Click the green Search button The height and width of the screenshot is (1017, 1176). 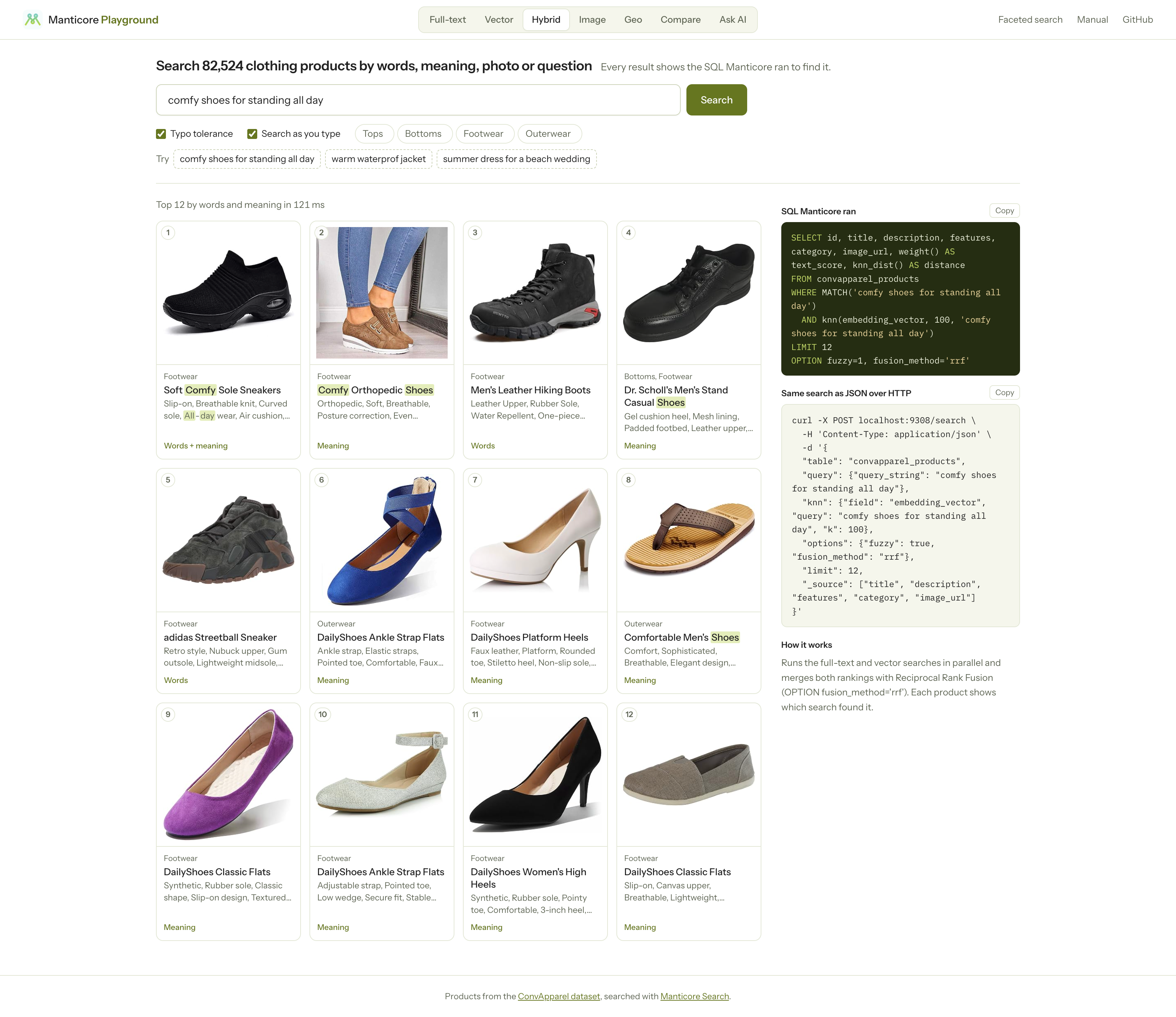pos(716,100)
